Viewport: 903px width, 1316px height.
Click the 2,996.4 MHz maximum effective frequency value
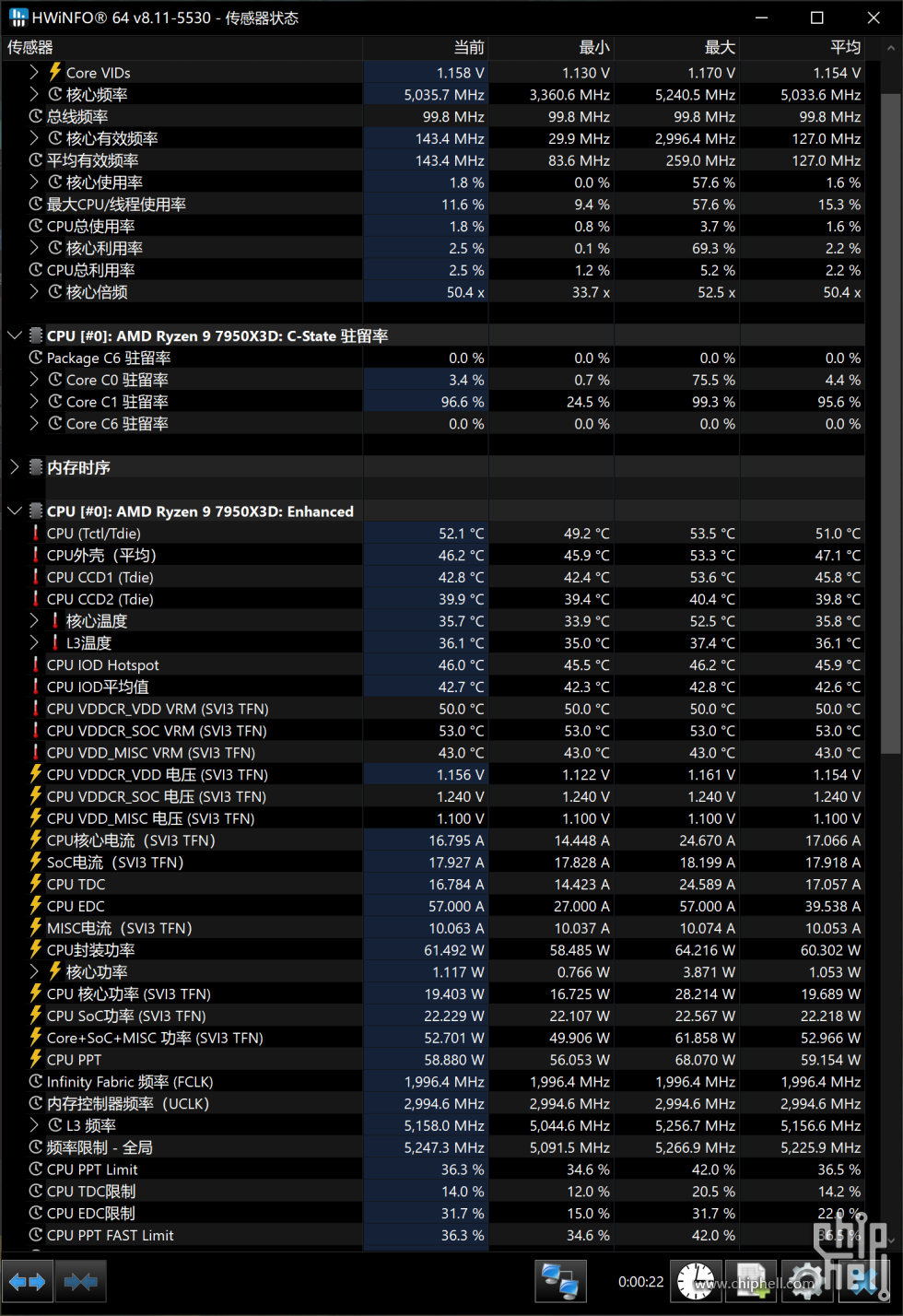point(695,138)
